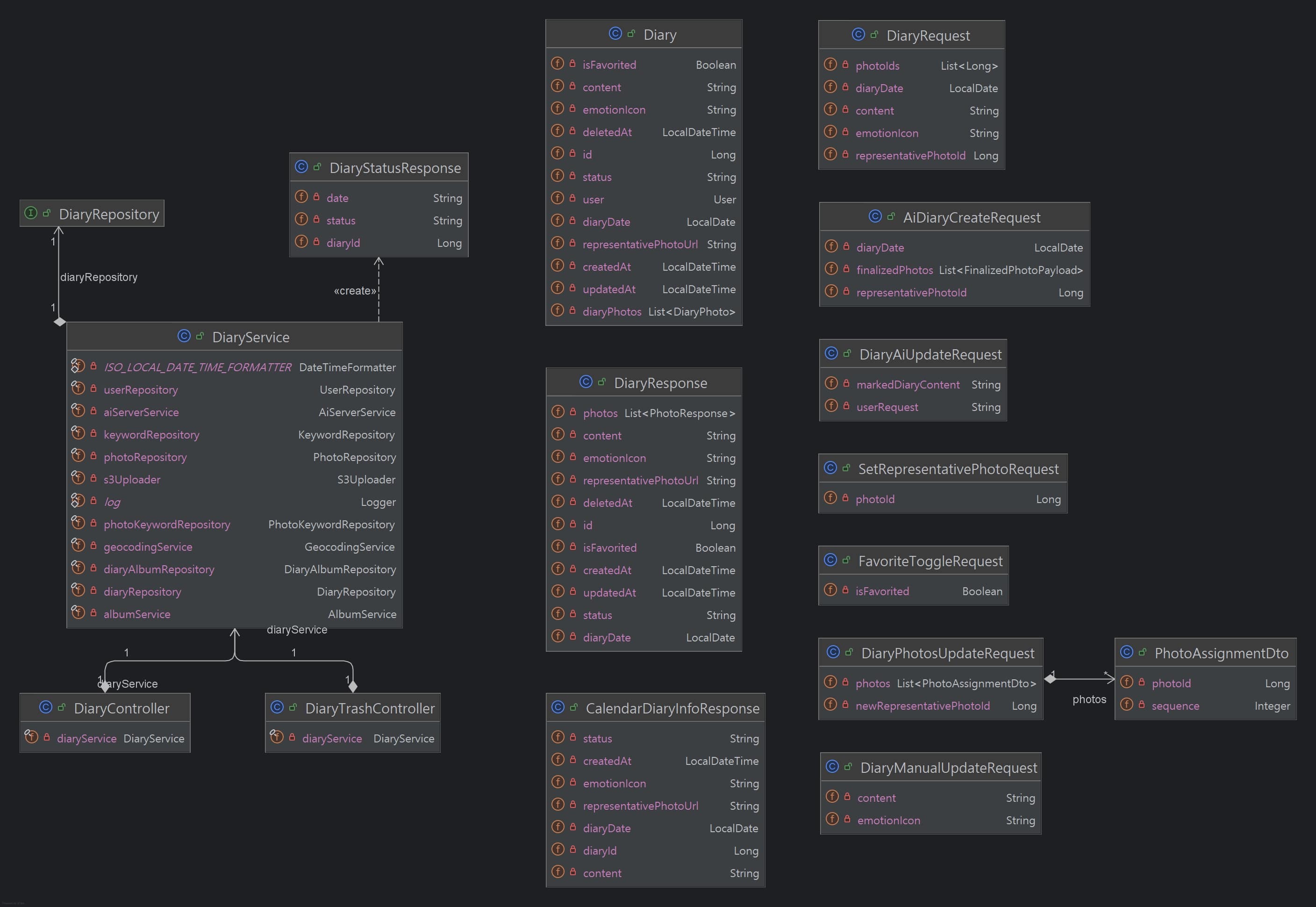
Task: Click the photos association label near PhotoAssignmentDto
Action: point(1089,699)
